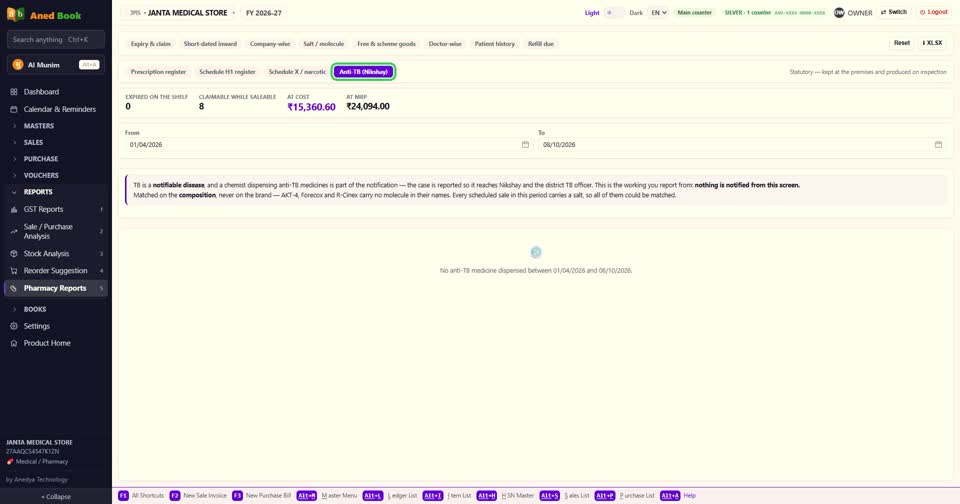The image size is (960, 504).
Task: Click the Dashboard grid icon in sidebar
Action: click(13, 92)
